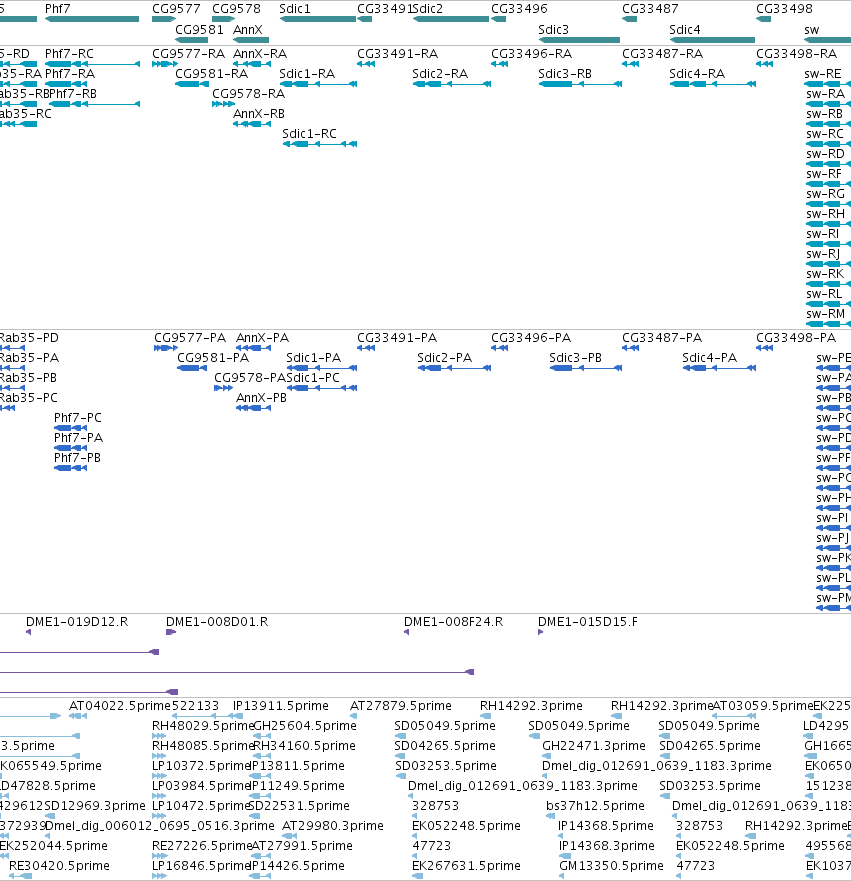Click the CG33491-RA transcript label
The height and width of the screenshot is (881, 851).
point(397,54)
